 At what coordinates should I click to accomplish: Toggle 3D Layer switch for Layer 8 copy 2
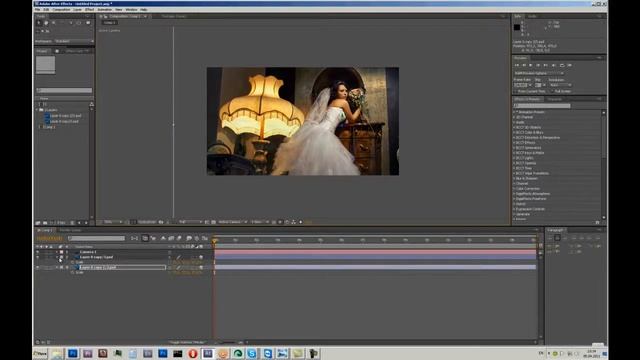click(x=201, y=267)
